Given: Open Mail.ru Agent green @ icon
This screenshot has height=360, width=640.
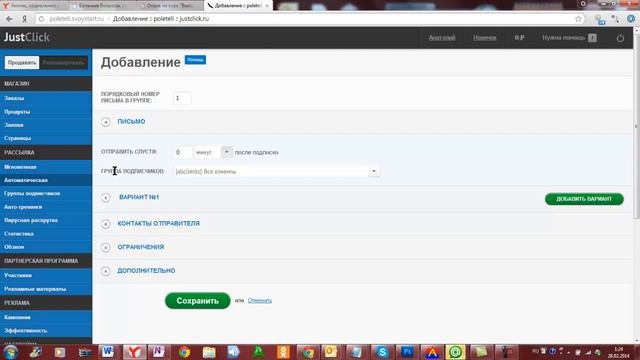Looking at the screenshot, I should coord(456,352).
